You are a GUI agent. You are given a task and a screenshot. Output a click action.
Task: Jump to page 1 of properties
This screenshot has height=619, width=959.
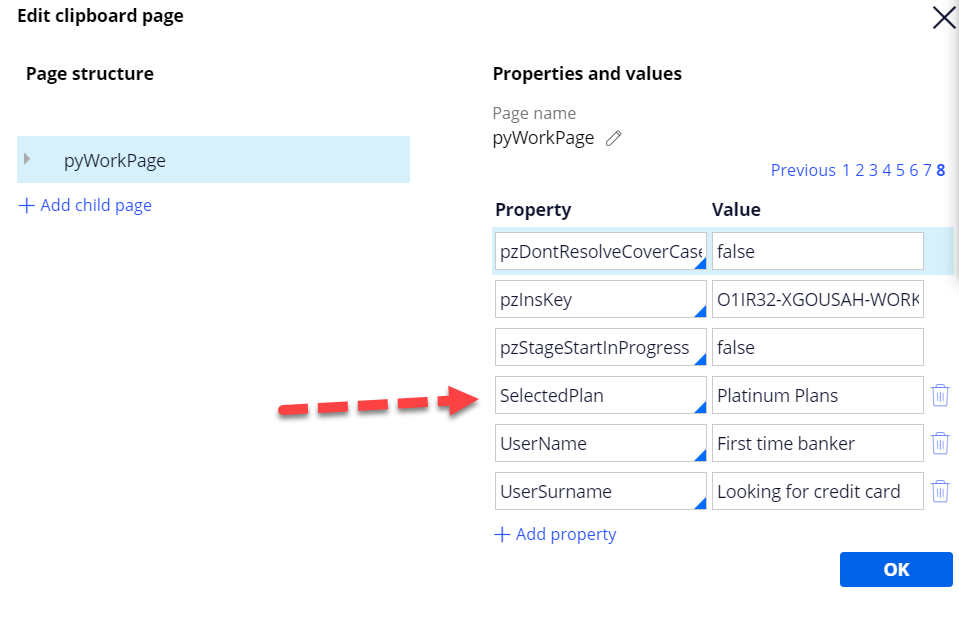click(846, 170)
